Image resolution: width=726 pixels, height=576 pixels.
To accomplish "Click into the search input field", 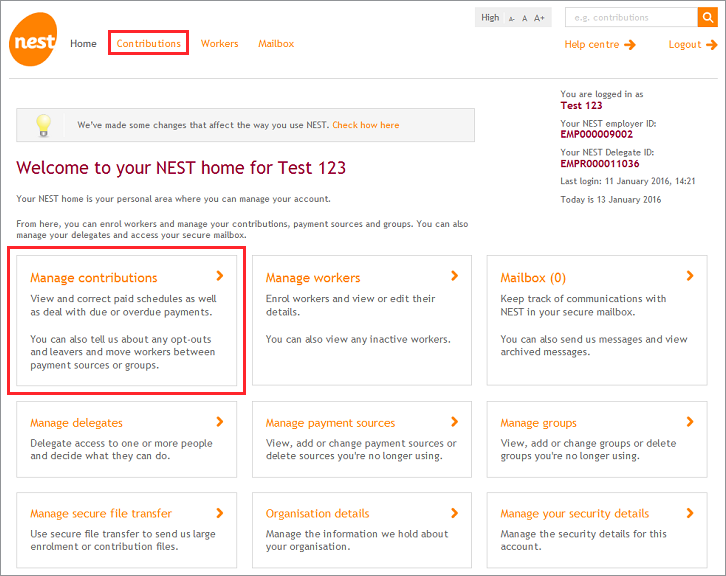I will pos(630,17).
